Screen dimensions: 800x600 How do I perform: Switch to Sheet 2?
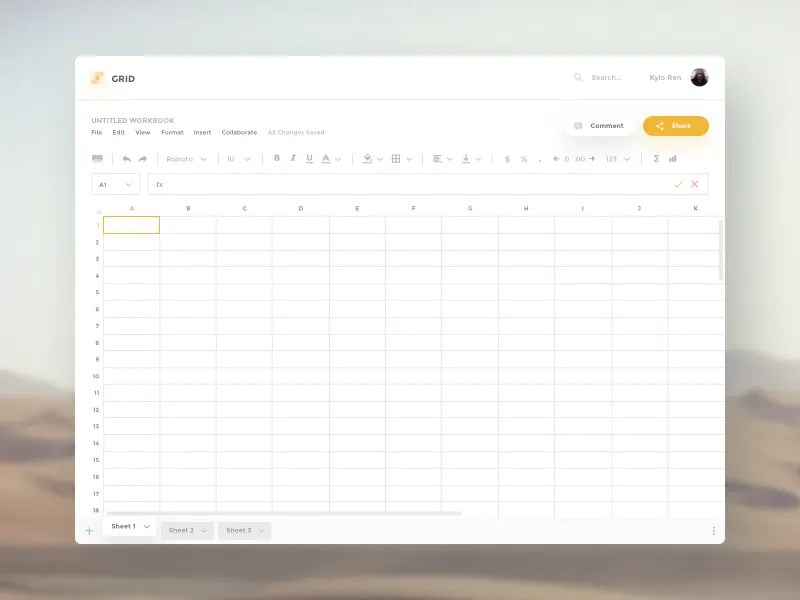(x=182, y=530)
